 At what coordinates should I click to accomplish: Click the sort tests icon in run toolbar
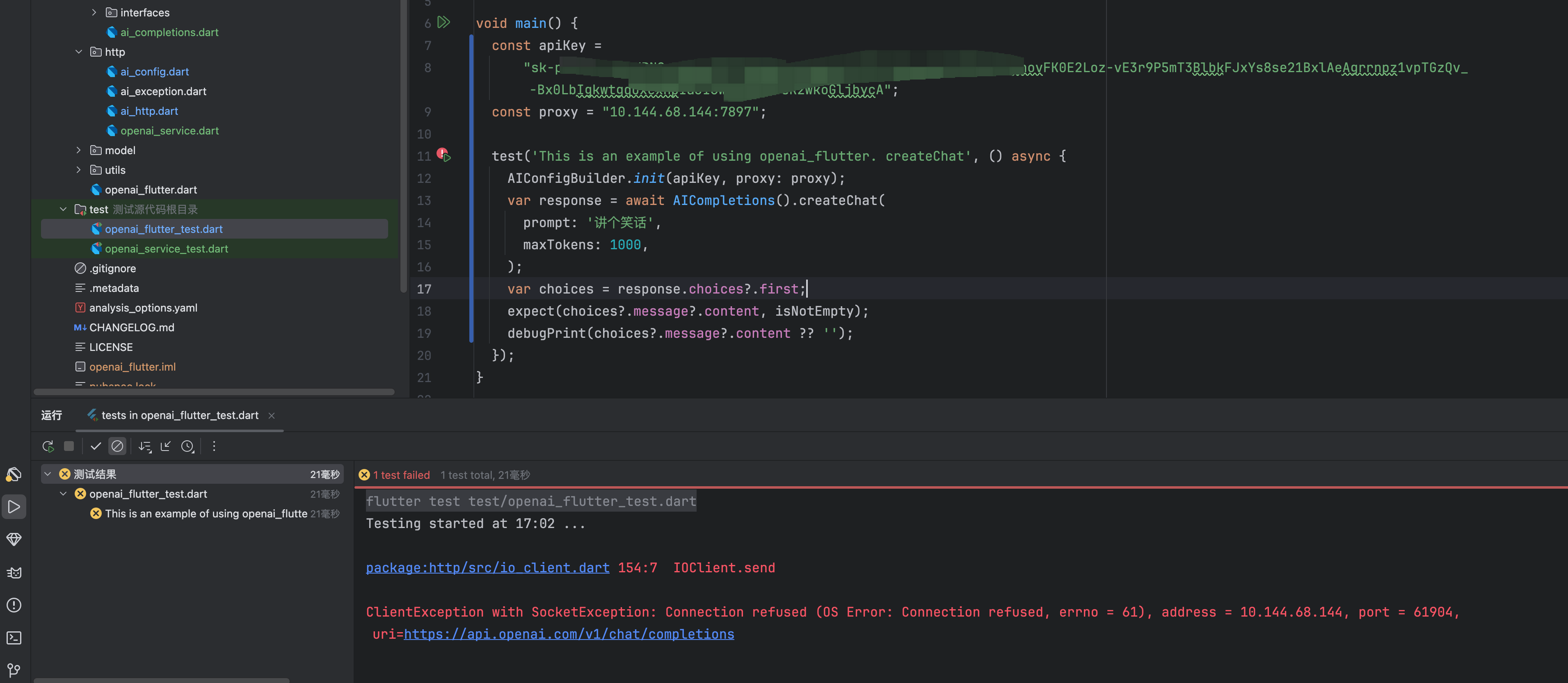[x=144, y=446]
